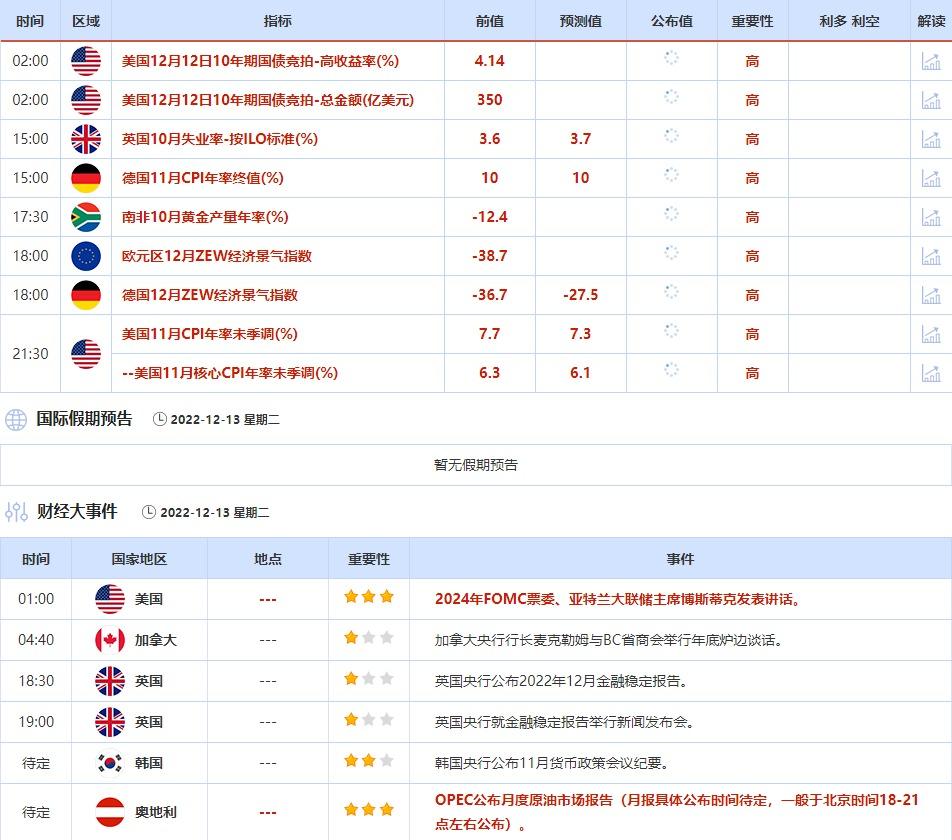Open 美国11月CPI年率未季调(%) indicator link
The image size is (952, 840).
click(x=210, y=334)
